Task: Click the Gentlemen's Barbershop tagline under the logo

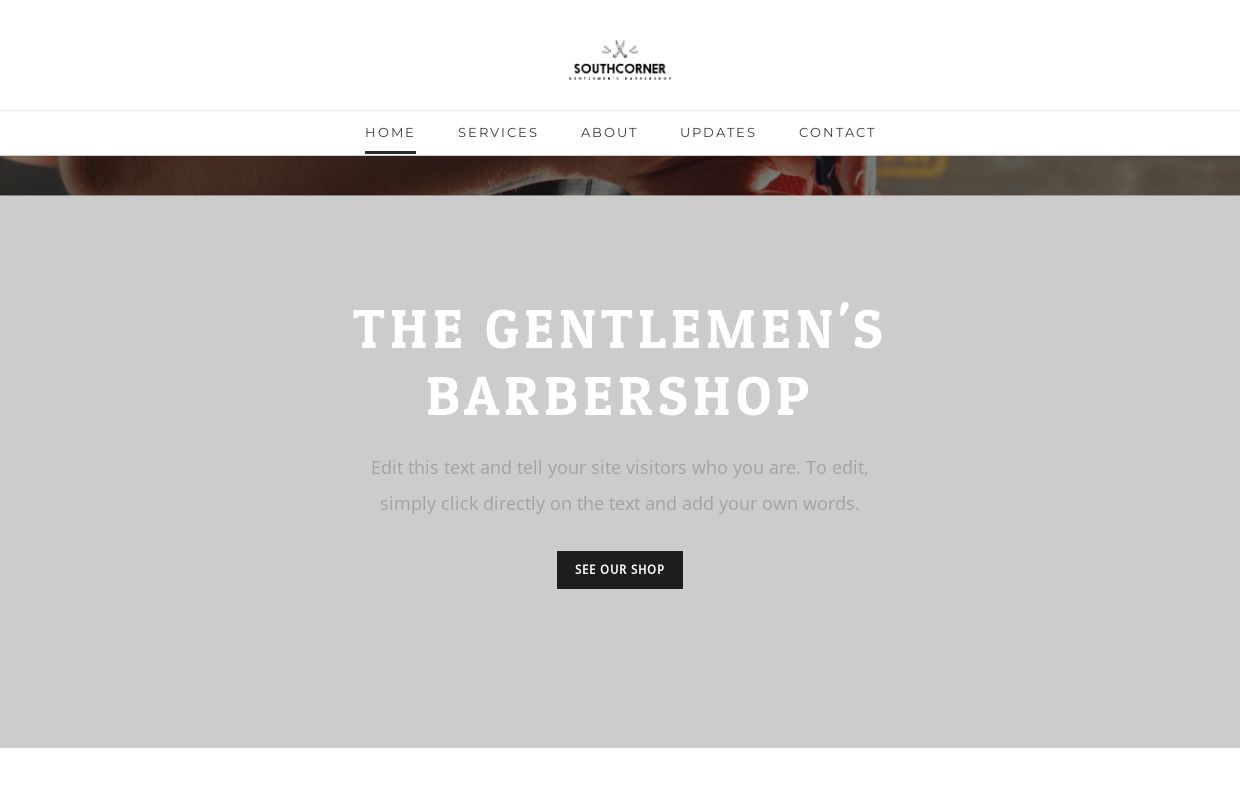Action: click(620, 78)
